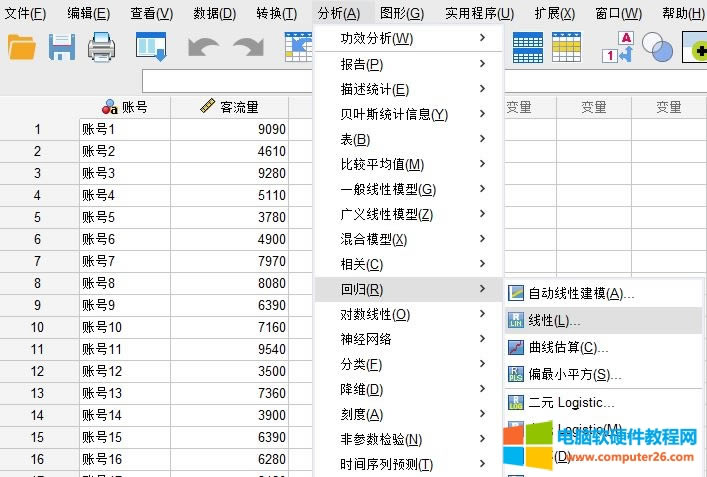Click the overlapping circles toolbar icon
Screen dimensions: 707x477
(657, 46)
